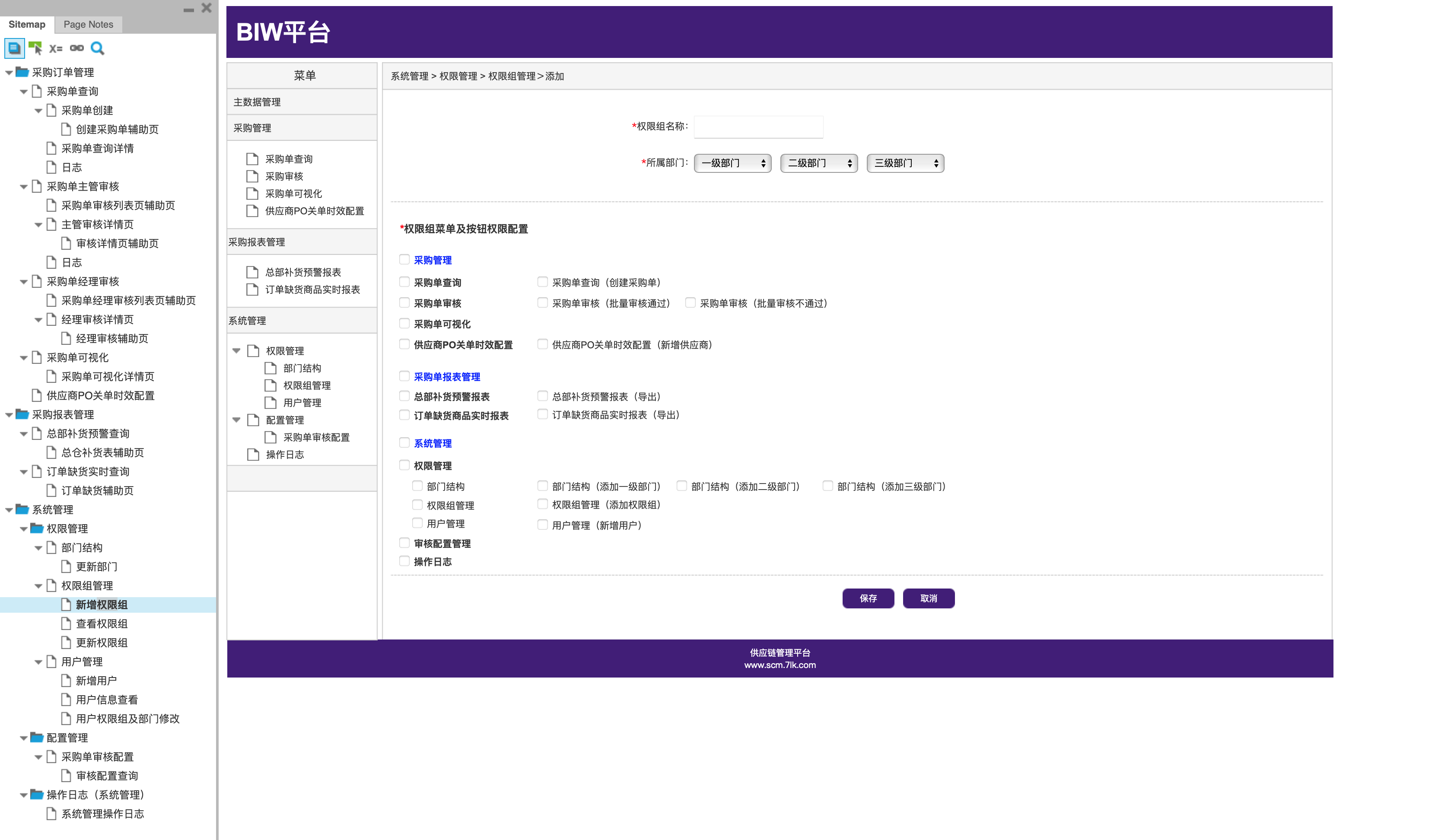Click the page icon beside 部门结构 in menu
This screenshot has width=1451, height=840.
pos(270,369)
